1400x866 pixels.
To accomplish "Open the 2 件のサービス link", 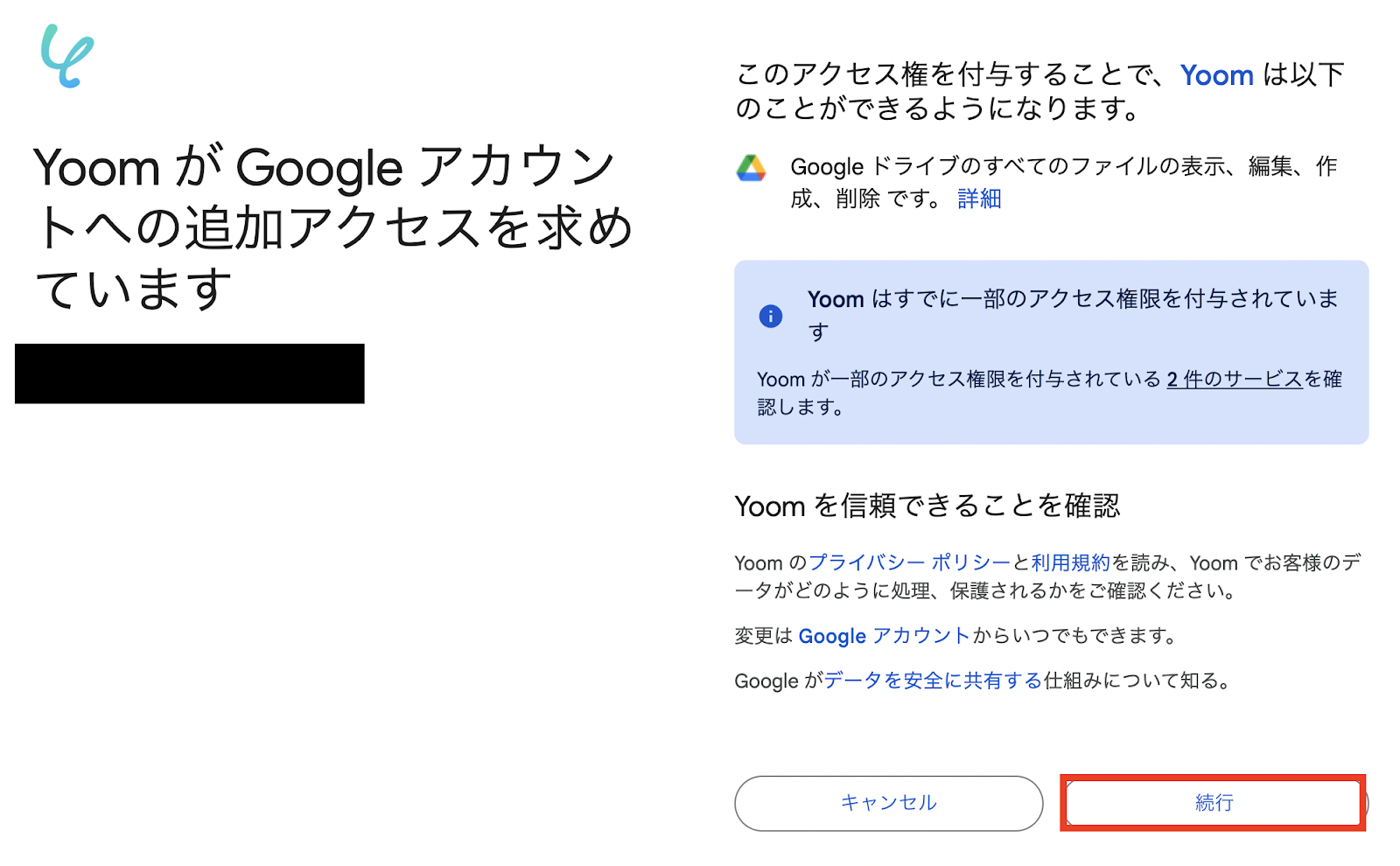I will [1235, 380].
